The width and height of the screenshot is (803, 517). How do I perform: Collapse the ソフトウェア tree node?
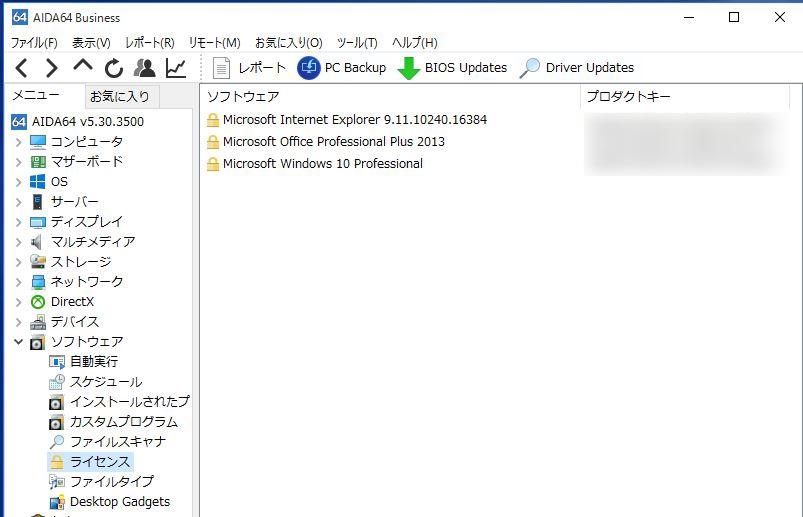(18, 341)
